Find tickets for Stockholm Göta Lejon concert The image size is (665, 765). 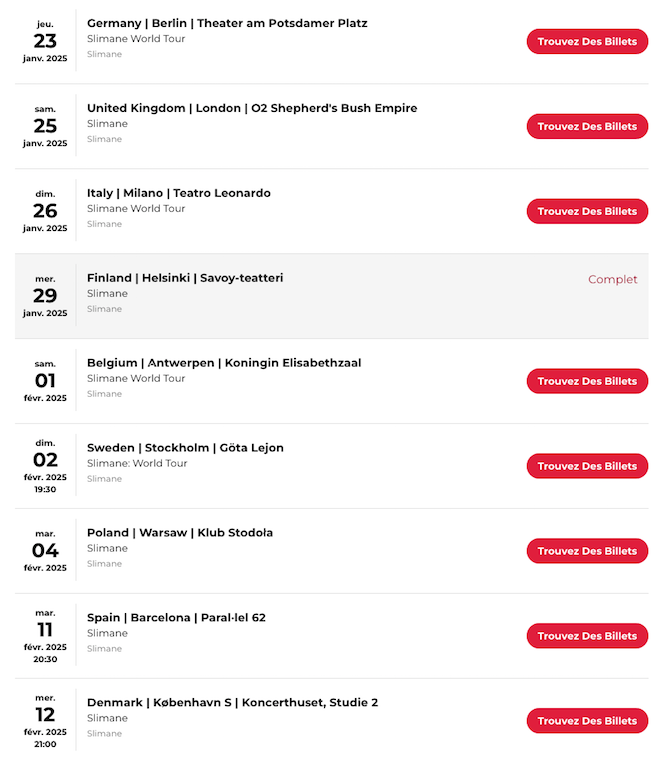587,466
